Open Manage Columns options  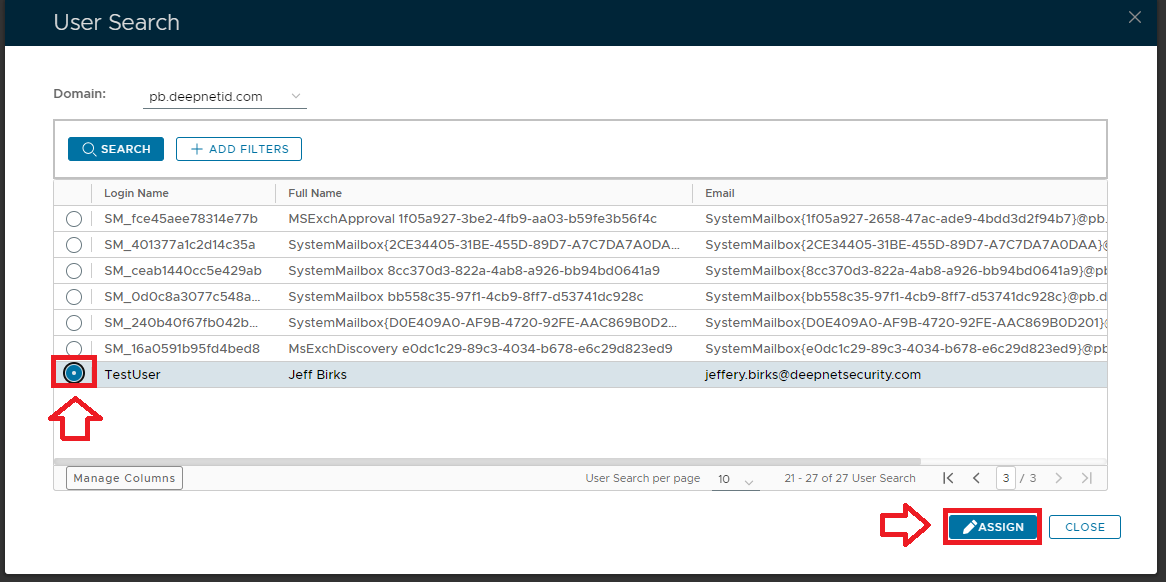point(124,478)
